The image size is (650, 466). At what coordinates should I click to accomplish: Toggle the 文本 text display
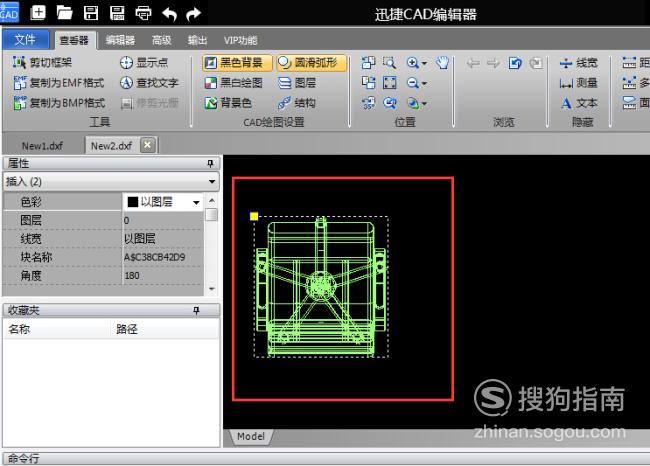tap(579, 103)
